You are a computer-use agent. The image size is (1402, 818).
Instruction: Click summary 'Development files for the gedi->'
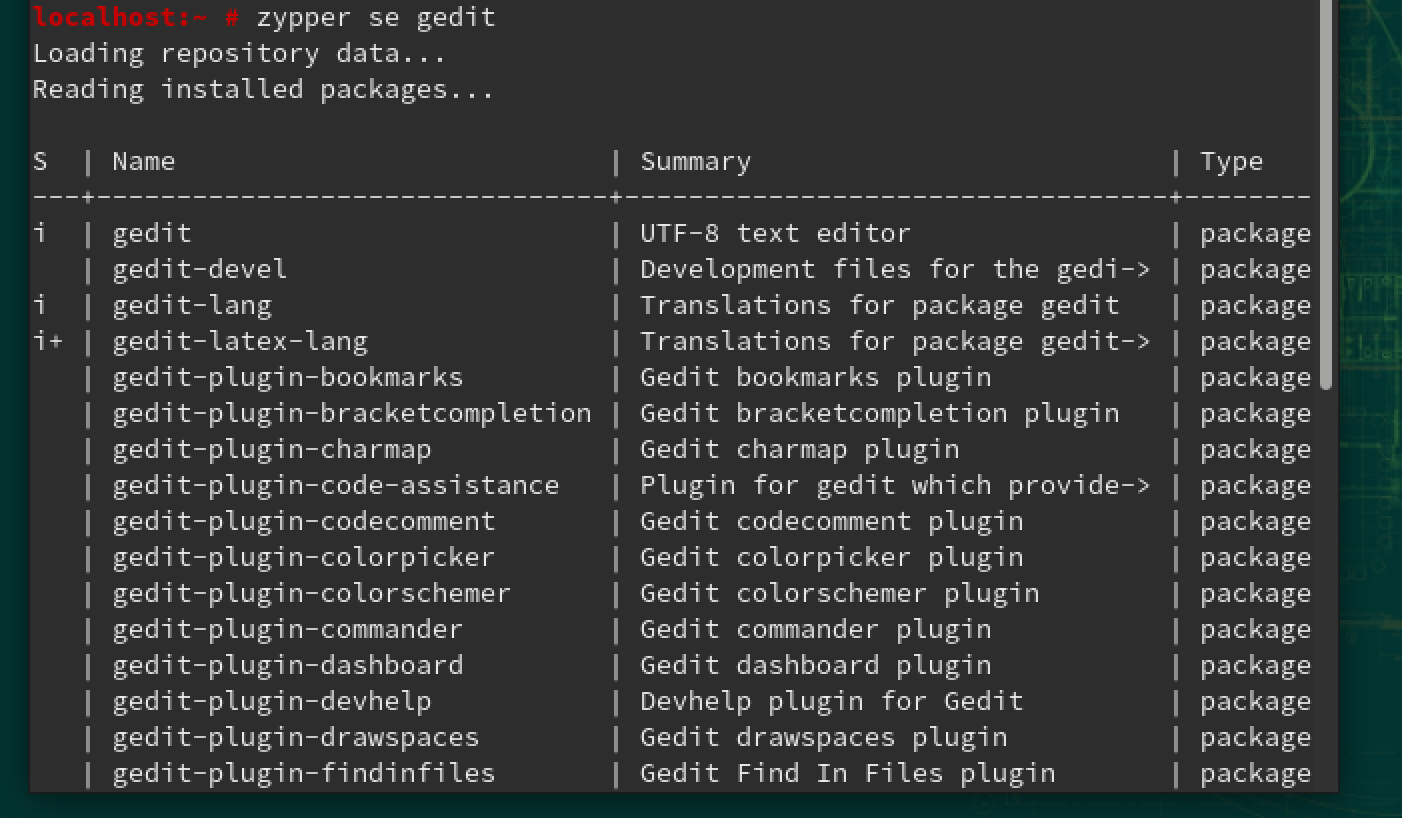click(896, 270)
